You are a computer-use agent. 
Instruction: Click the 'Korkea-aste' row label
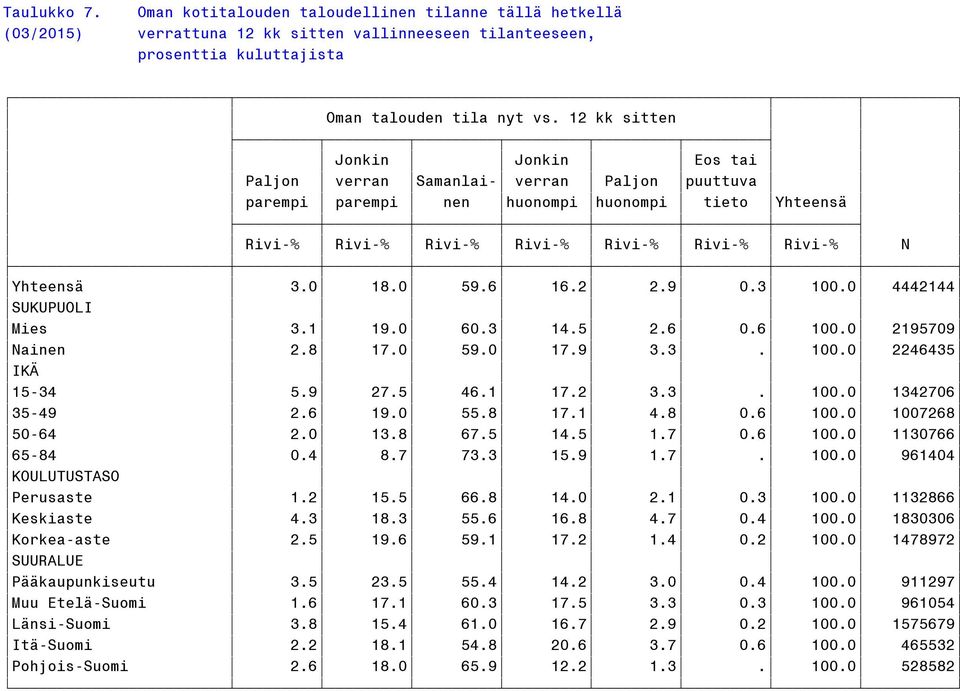coord(61,540)
